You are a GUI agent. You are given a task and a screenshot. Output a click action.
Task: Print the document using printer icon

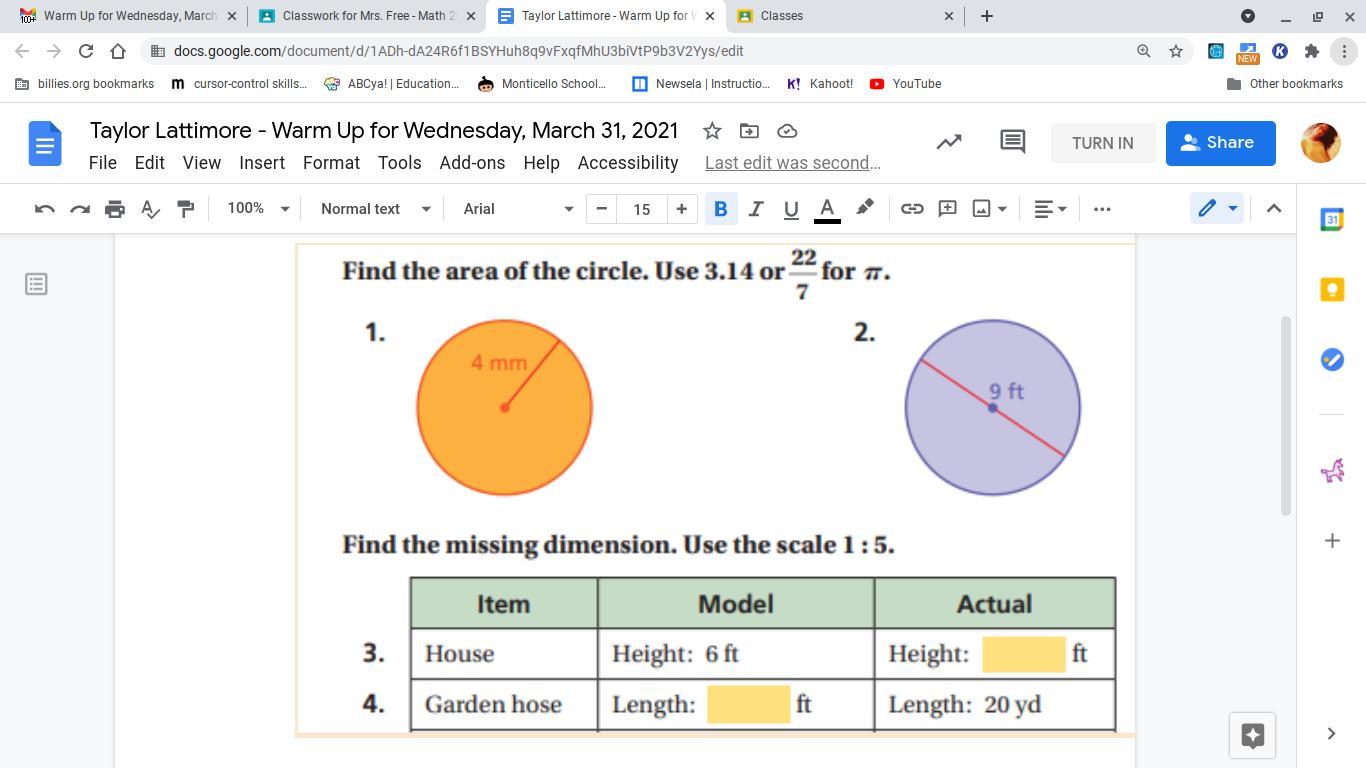[x=115, y=209]
